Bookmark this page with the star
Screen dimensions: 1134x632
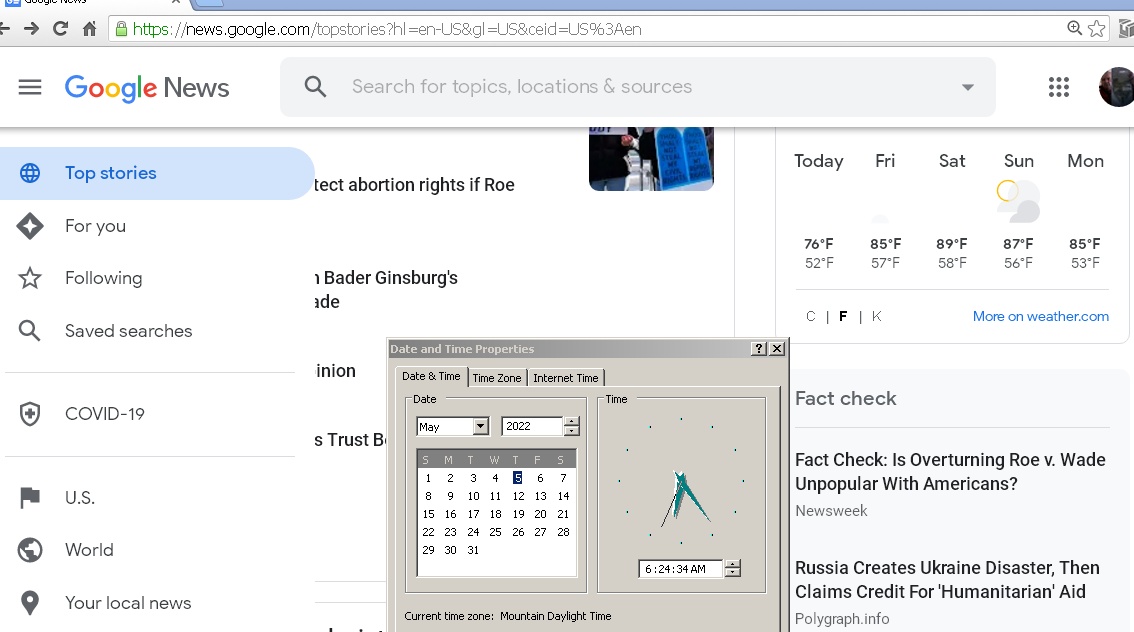point(1096,29)
